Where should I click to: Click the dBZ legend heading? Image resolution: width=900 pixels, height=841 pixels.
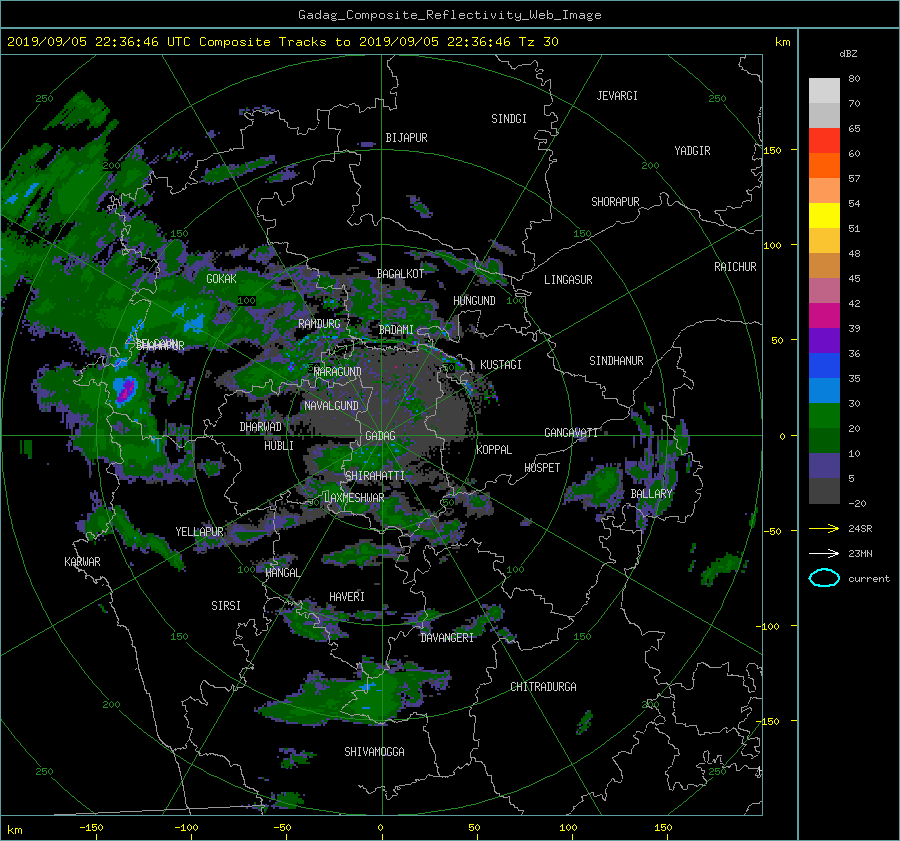[848, 54]
